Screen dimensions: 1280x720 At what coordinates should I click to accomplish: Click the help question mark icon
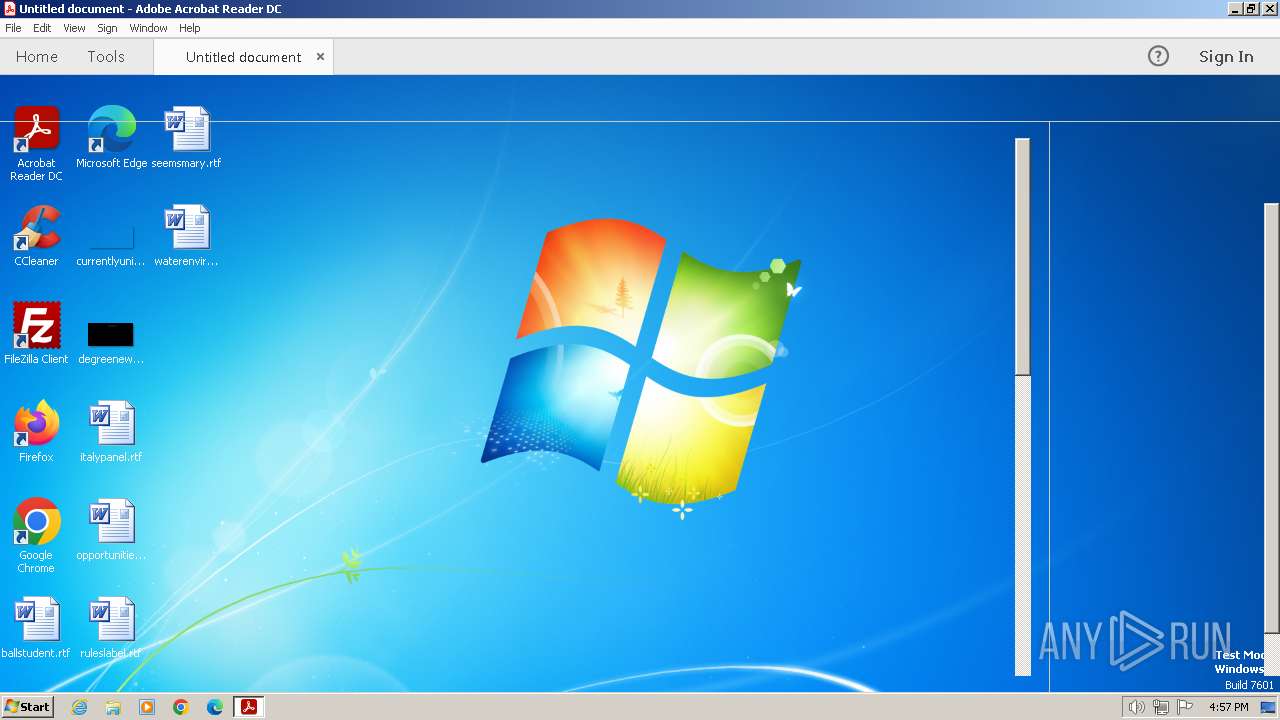click(1158, 57)
